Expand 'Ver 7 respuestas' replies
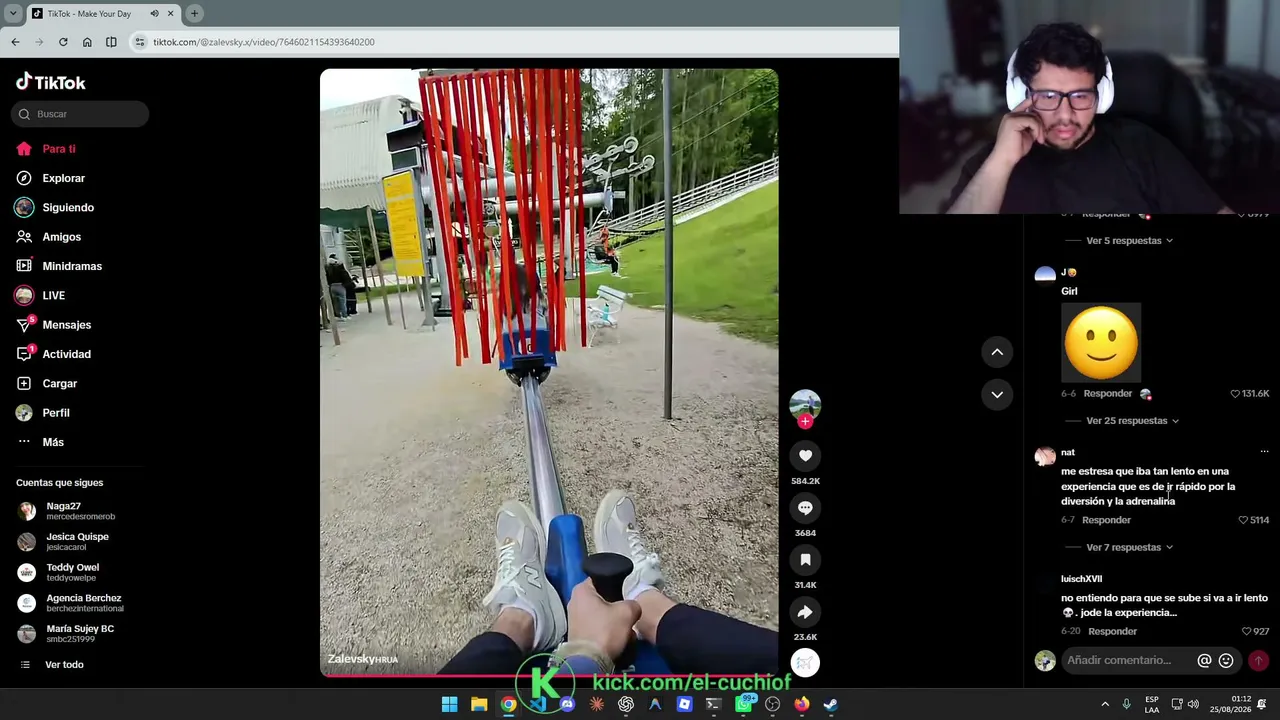Viewport: 1280px width, 720px height. 1129,548
